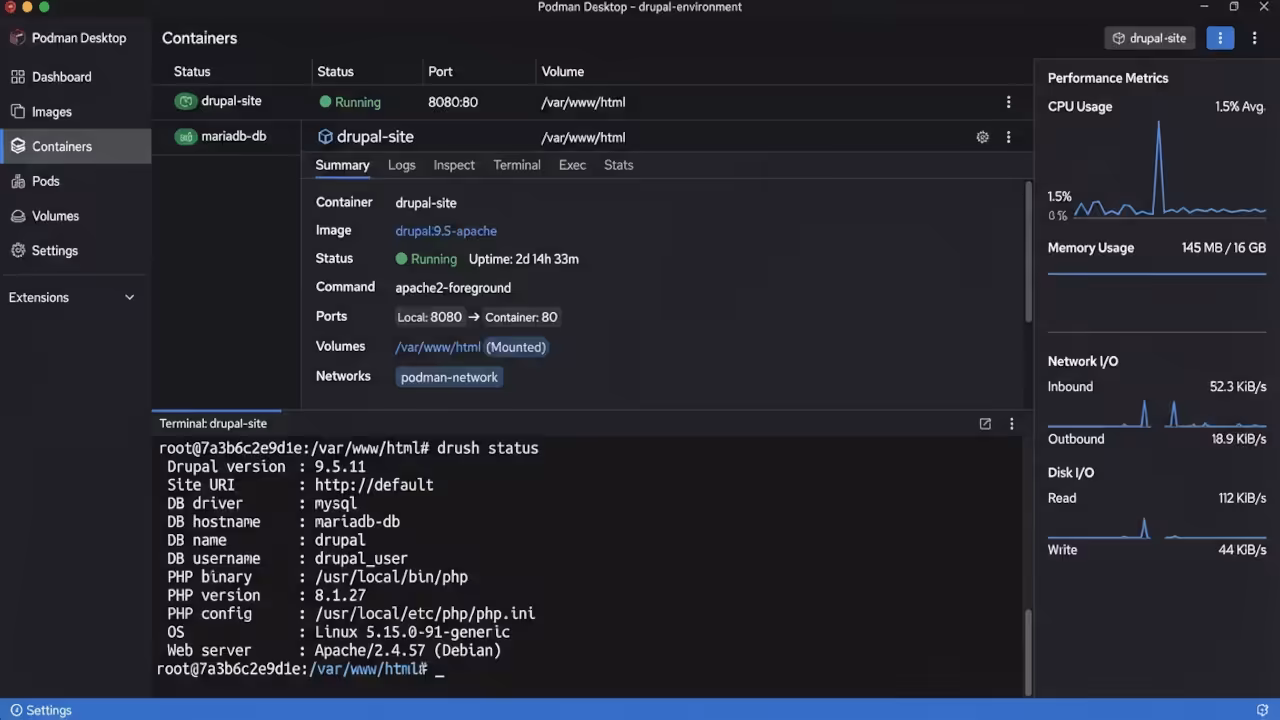The width and height of the screenshot is (1280, 720).
Task: Click the gear icon in drupal-site details header
Action: point(982,137)
